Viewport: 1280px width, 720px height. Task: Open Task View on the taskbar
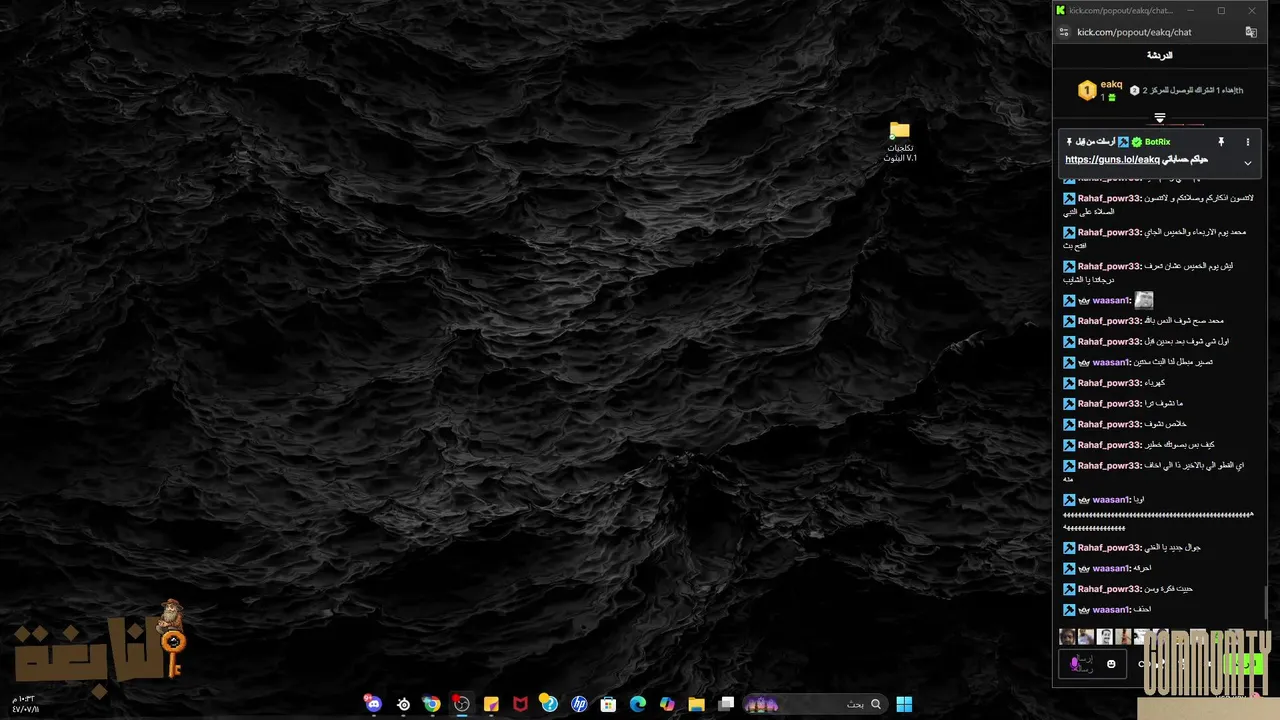click(727, 704)
